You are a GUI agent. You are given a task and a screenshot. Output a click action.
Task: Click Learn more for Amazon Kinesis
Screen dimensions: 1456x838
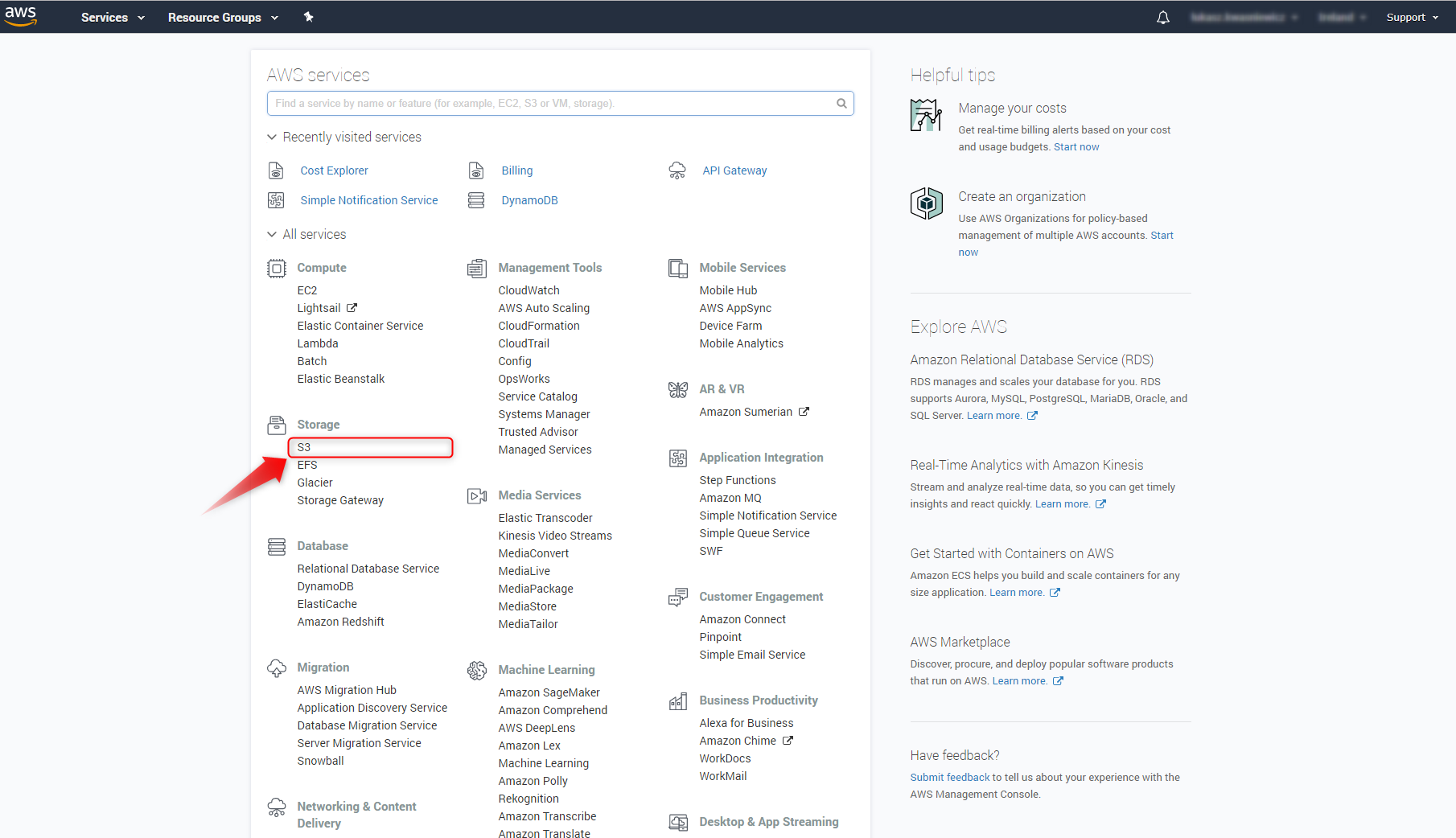click(x=1071, y=503)
